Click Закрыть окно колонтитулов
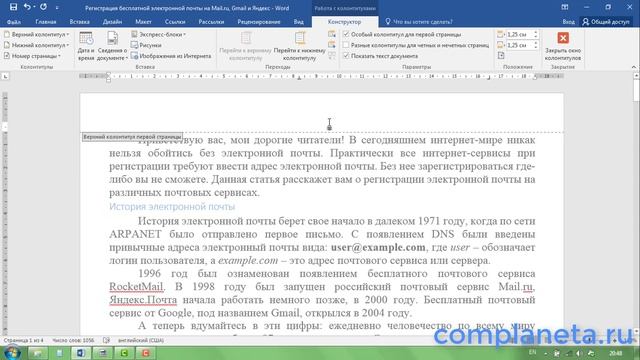640x360 pixels. tap(563, 46)
